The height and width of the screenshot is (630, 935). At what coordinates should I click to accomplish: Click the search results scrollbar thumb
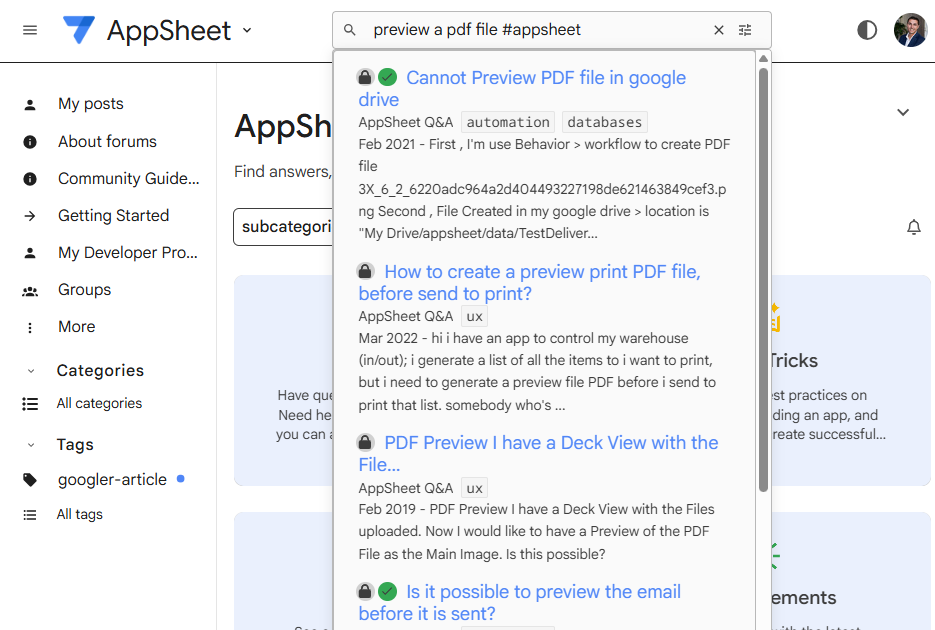click(763, 280)
